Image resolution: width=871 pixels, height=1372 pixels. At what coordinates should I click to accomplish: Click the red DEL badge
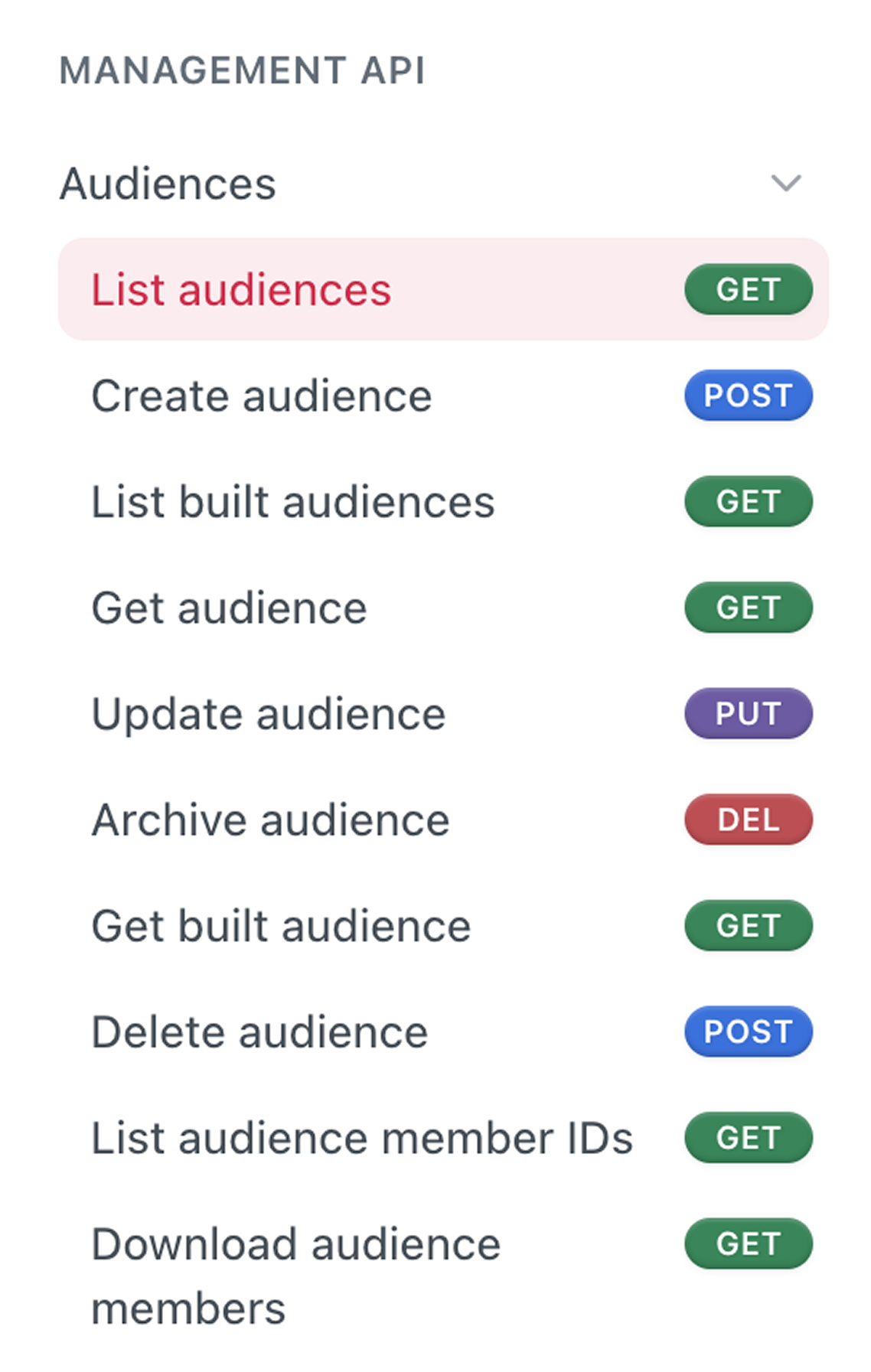748,820
